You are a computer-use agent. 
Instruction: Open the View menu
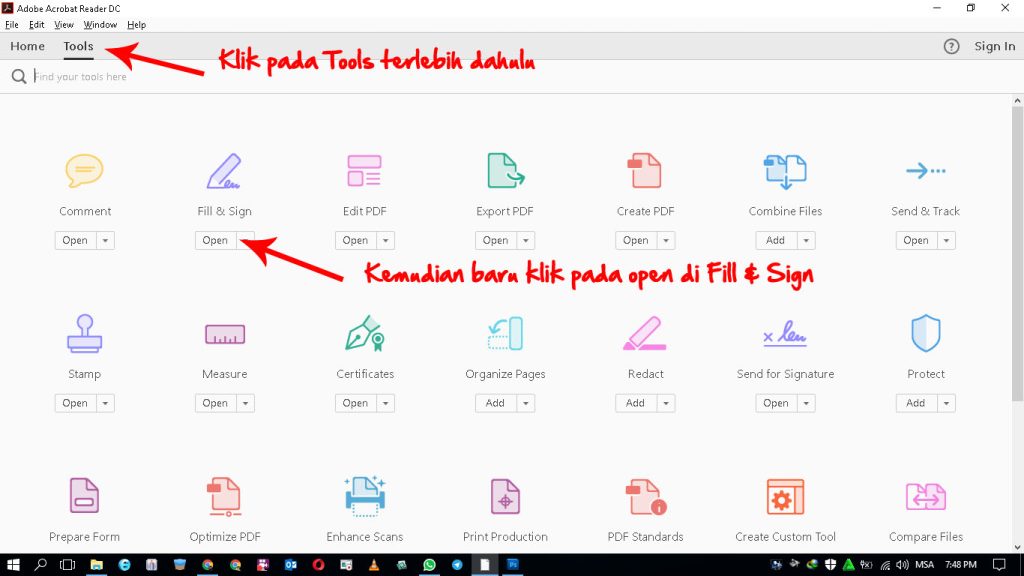pos(63,25)
